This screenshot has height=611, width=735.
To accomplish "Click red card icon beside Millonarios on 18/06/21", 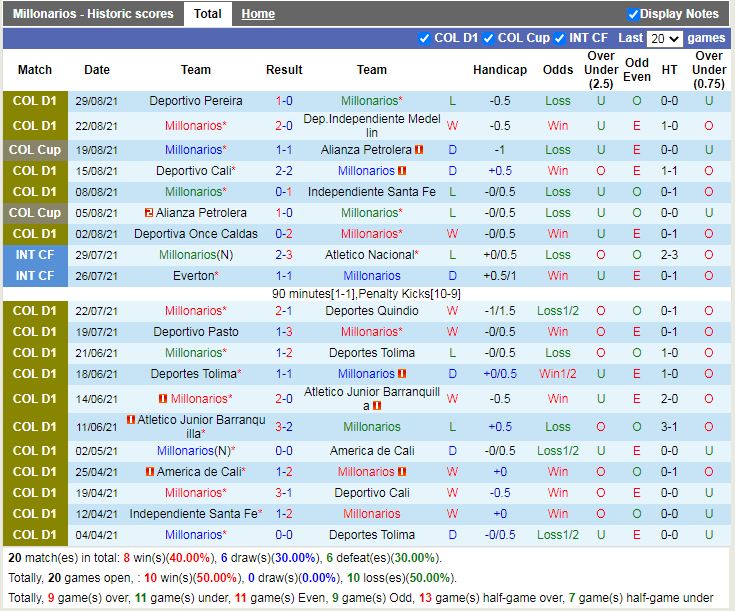I will [402, 374].
